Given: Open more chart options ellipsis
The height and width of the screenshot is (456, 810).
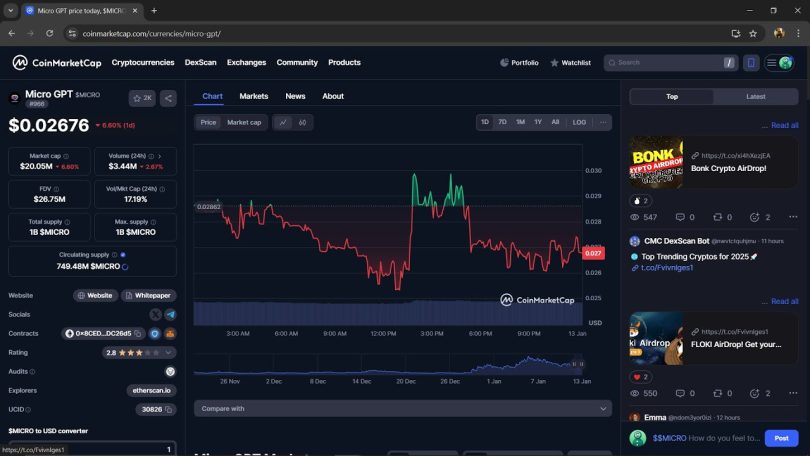Looking at the screenshot, I should pos(603,122).
